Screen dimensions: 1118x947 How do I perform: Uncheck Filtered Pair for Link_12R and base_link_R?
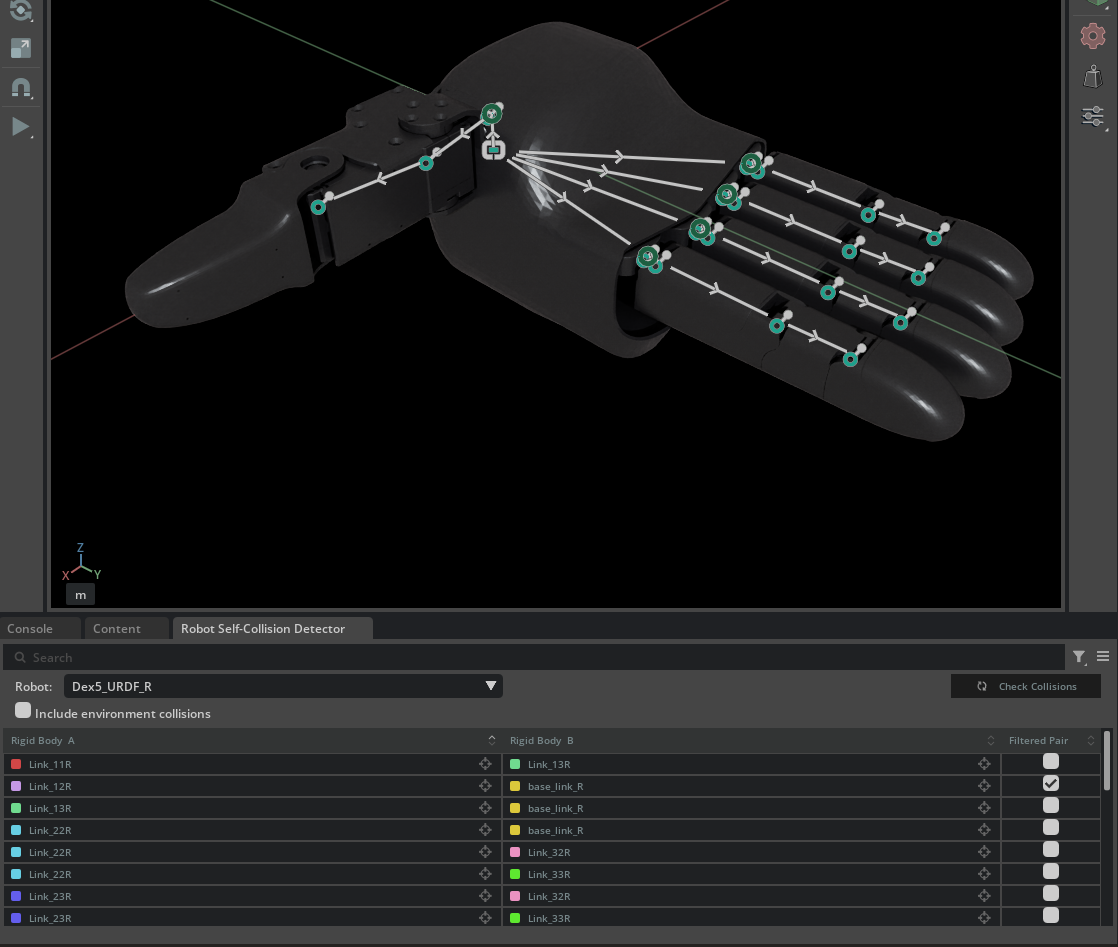pos(1050,783)
